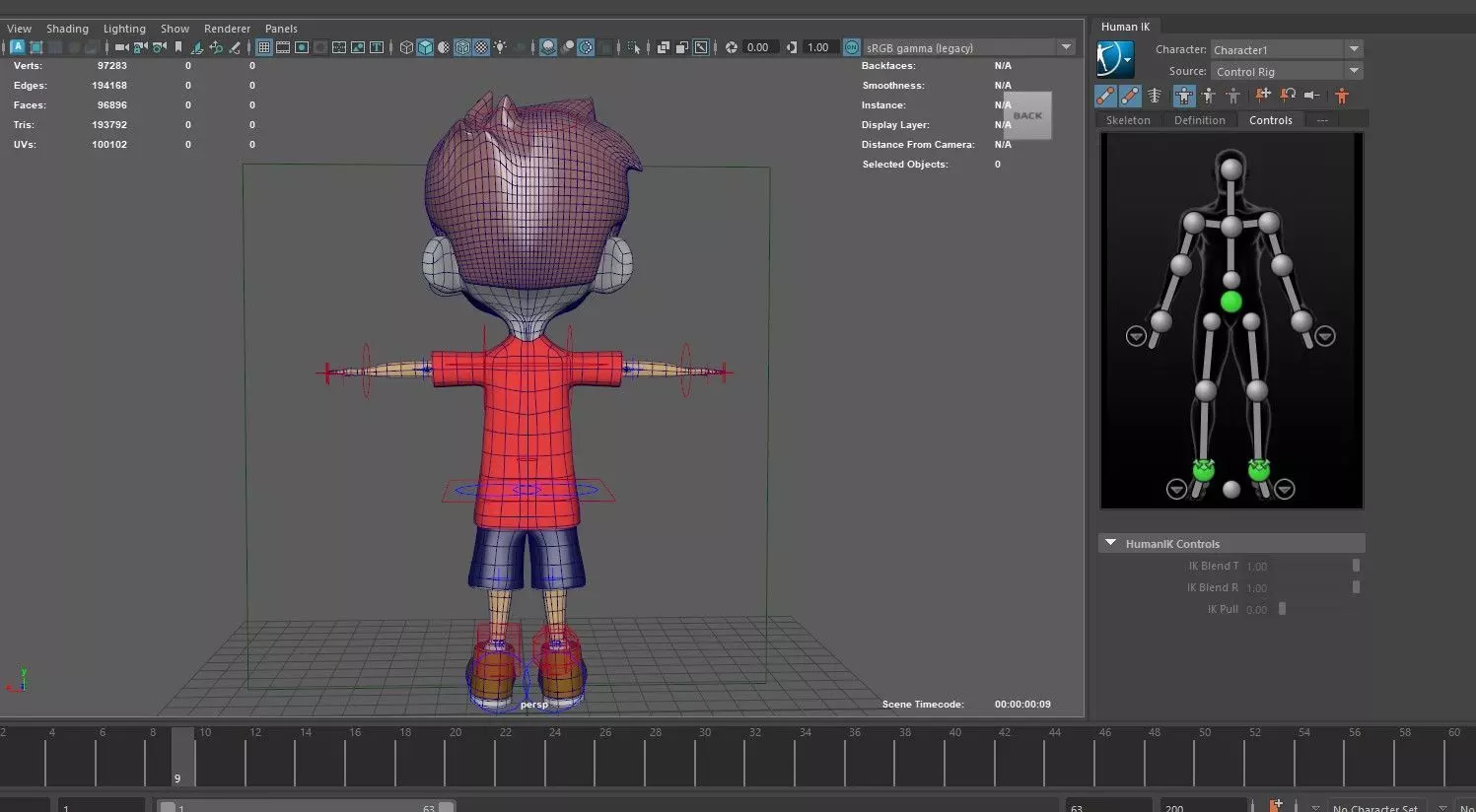Select Full Body keying mode icon
Image resolution: width=1476 pixels, height=812 pixels.
(x=1184, y=96)
